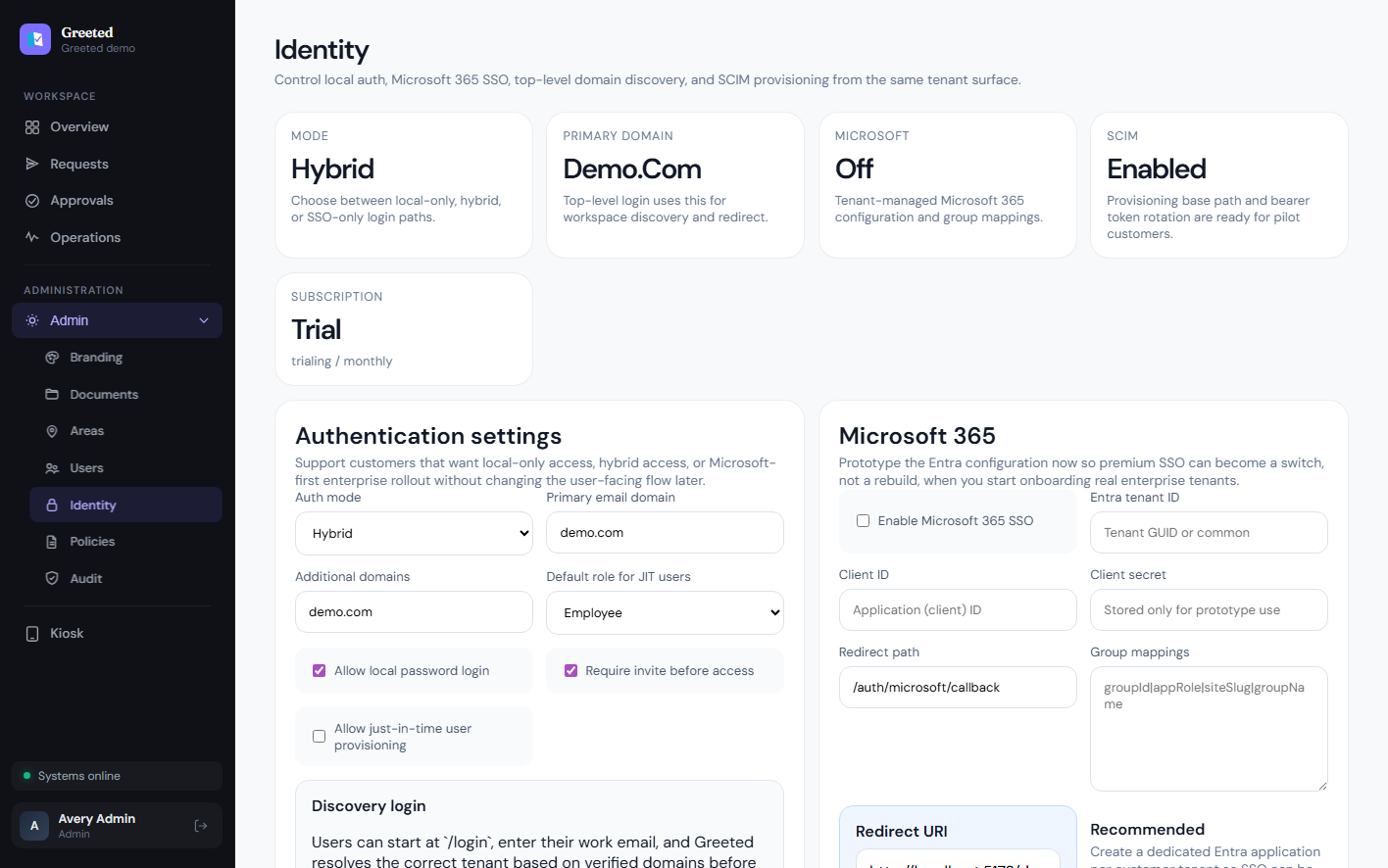
Task: Open Approvals in the sidebar
Action: [x=117, y=201]
